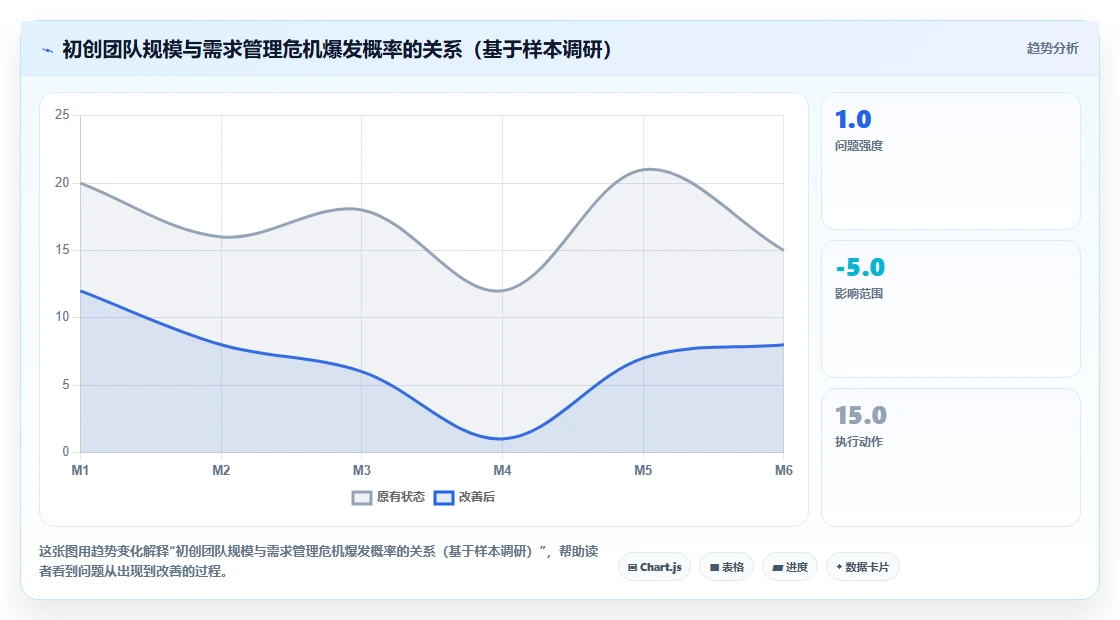Click the 15 y-axis value
The image size is (1120, 620).
point(62,250)
